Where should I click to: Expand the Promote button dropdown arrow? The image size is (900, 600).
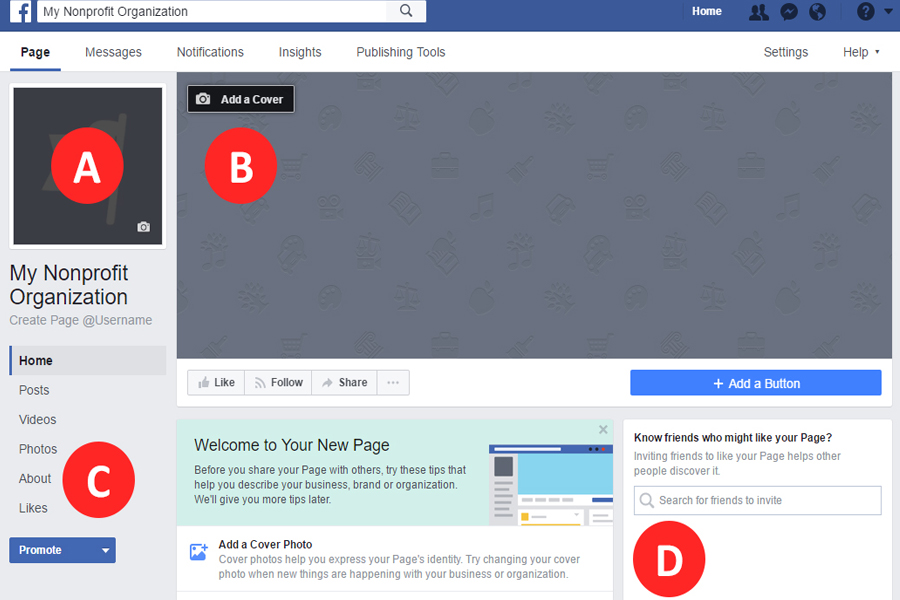point(105,550)
